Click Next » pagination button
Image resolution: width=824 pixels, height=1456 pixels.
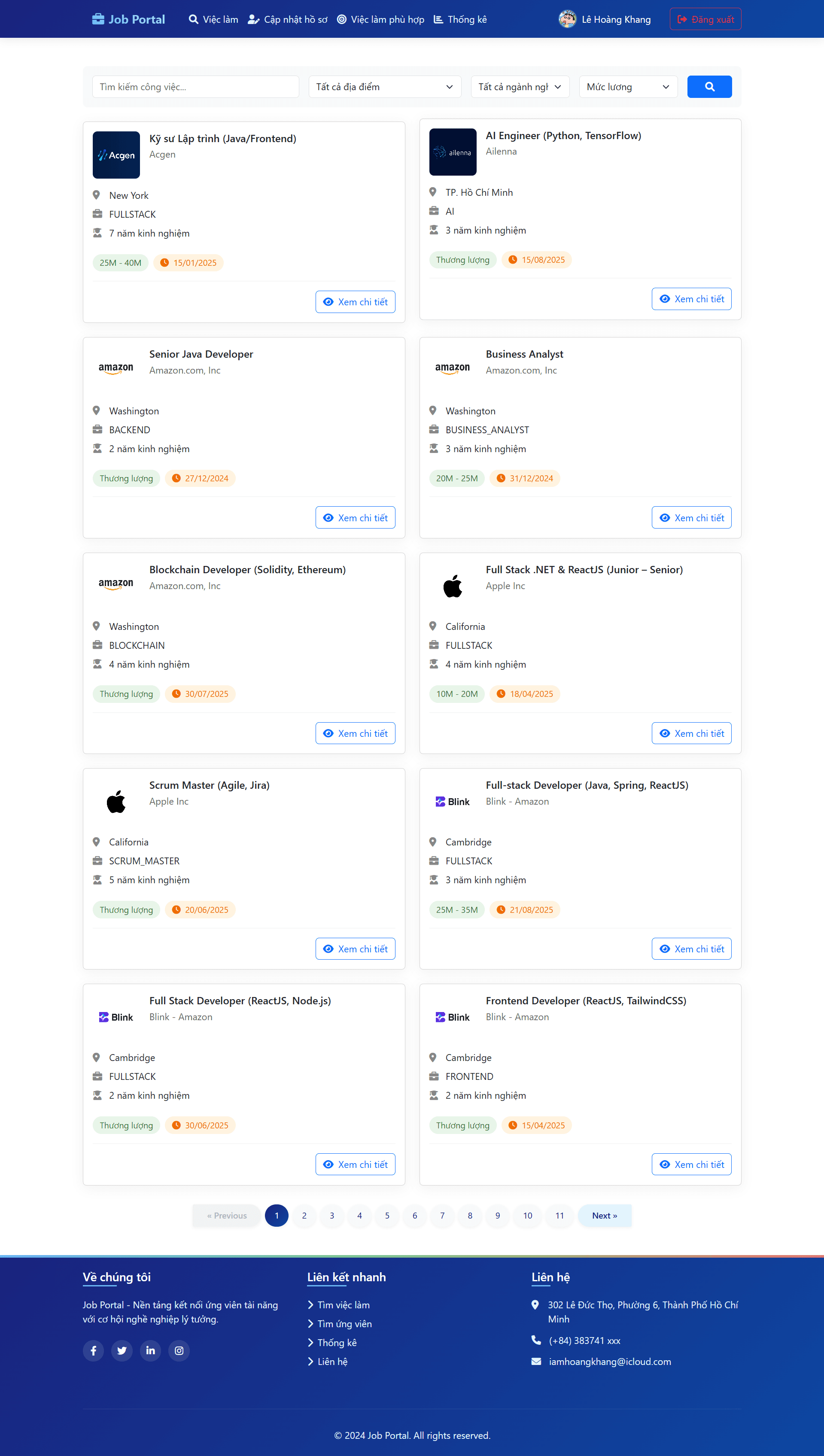[x=605, y=1215]
